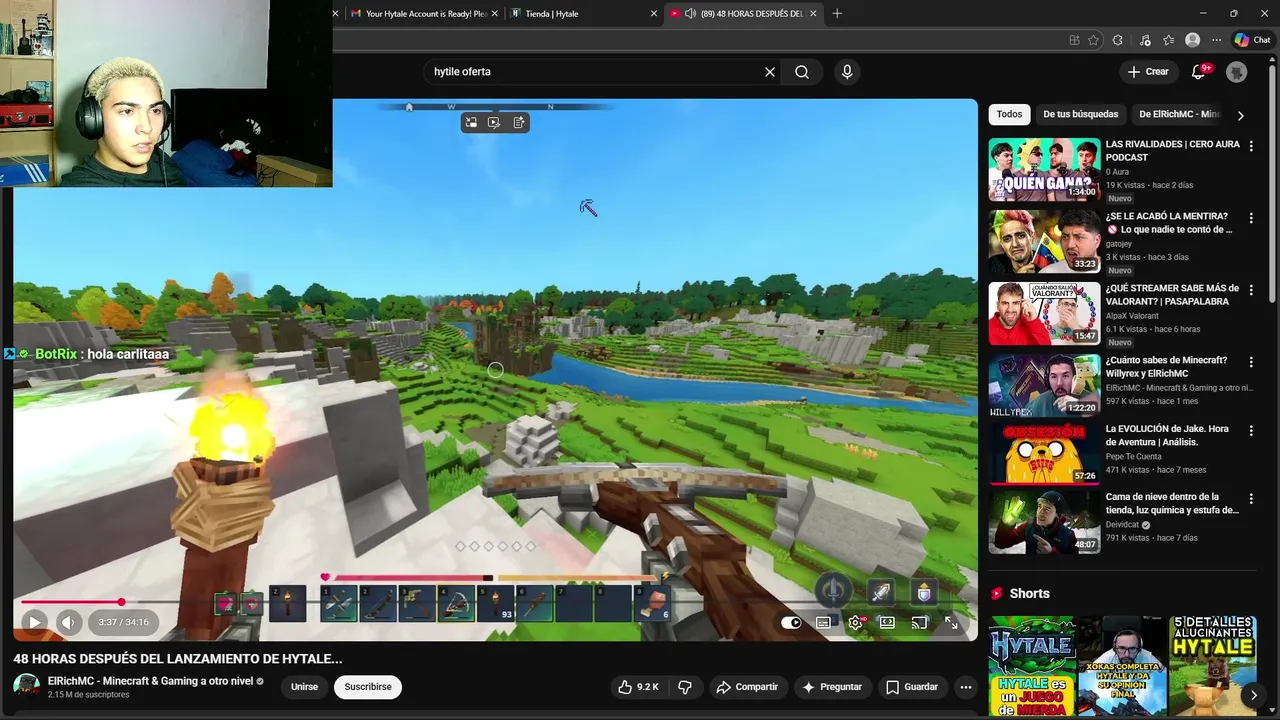Open the gatojey video thumbnail

1044,242
